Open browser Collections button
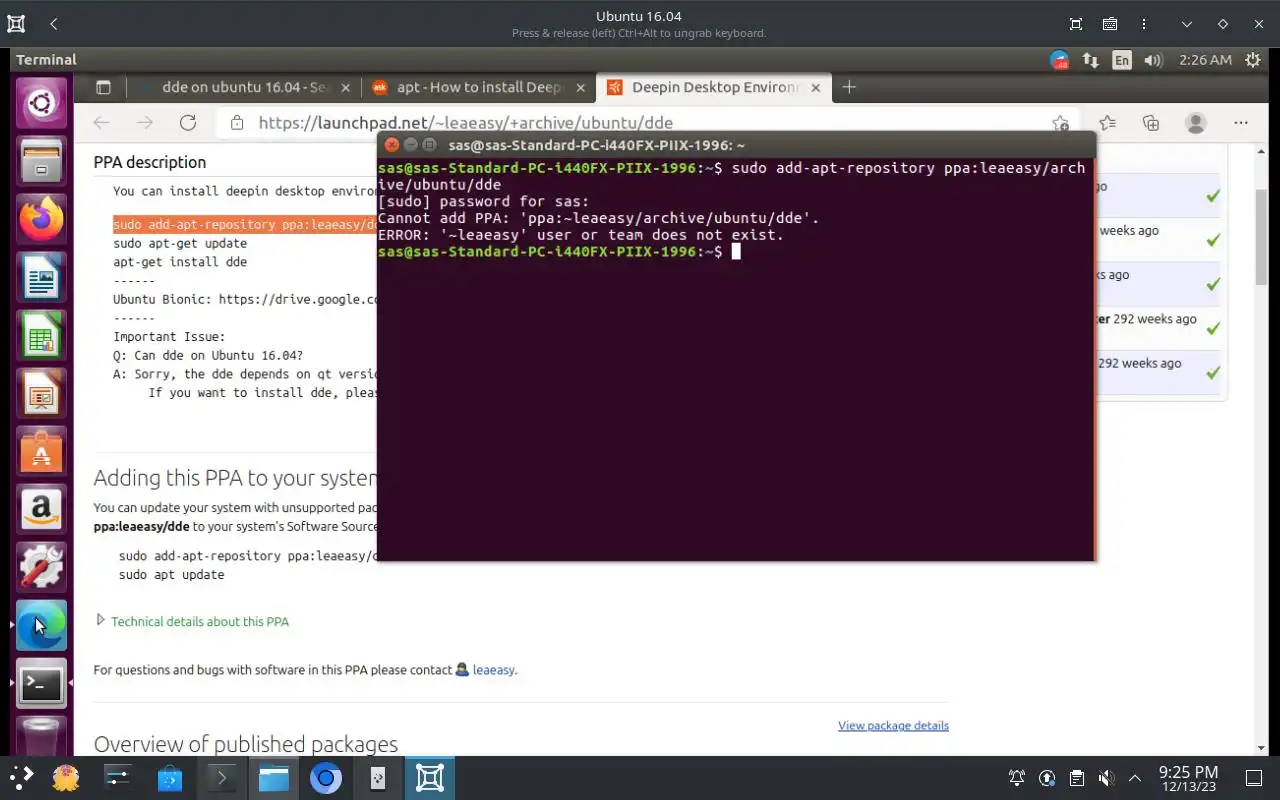The height and width of the screenshot is (800, 1280). (1151, 123)
